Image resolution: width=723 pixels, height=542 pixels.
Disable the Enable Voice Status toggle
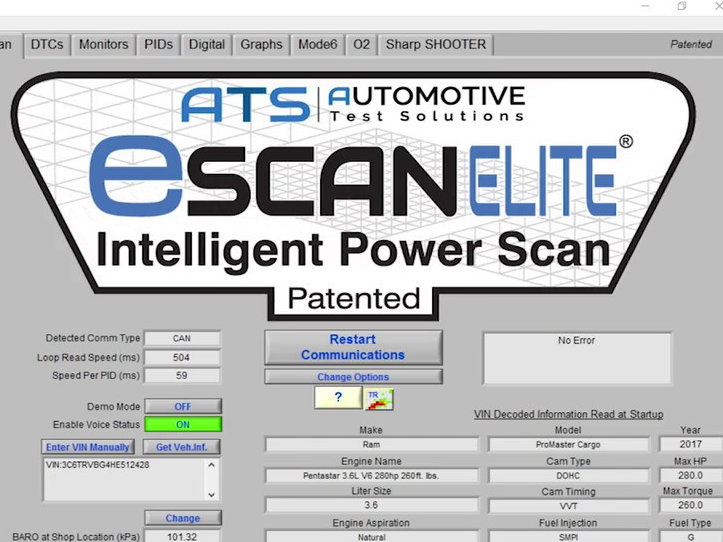click(182, 425)
